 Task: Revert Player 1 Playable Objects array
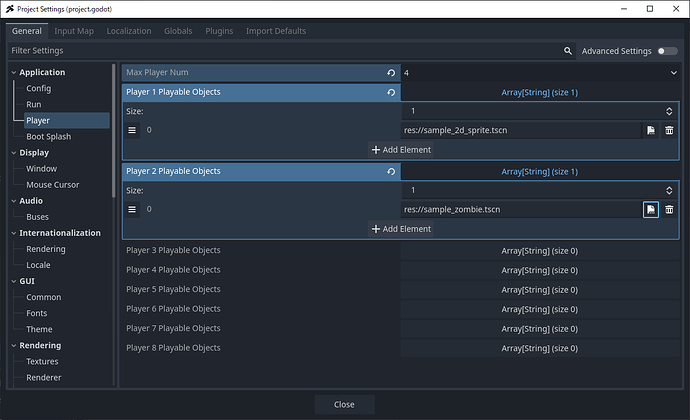(x=391, y=92)
